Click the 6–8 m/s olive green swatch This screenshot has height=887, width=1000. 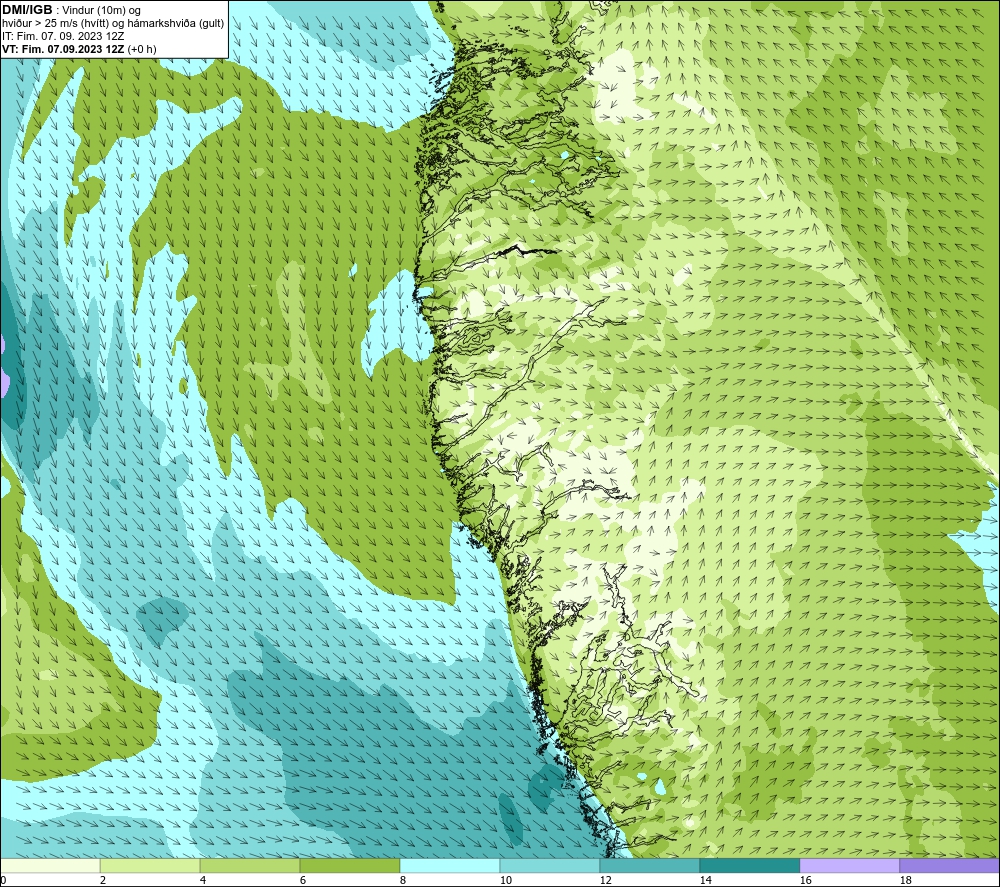pos(349,865)
